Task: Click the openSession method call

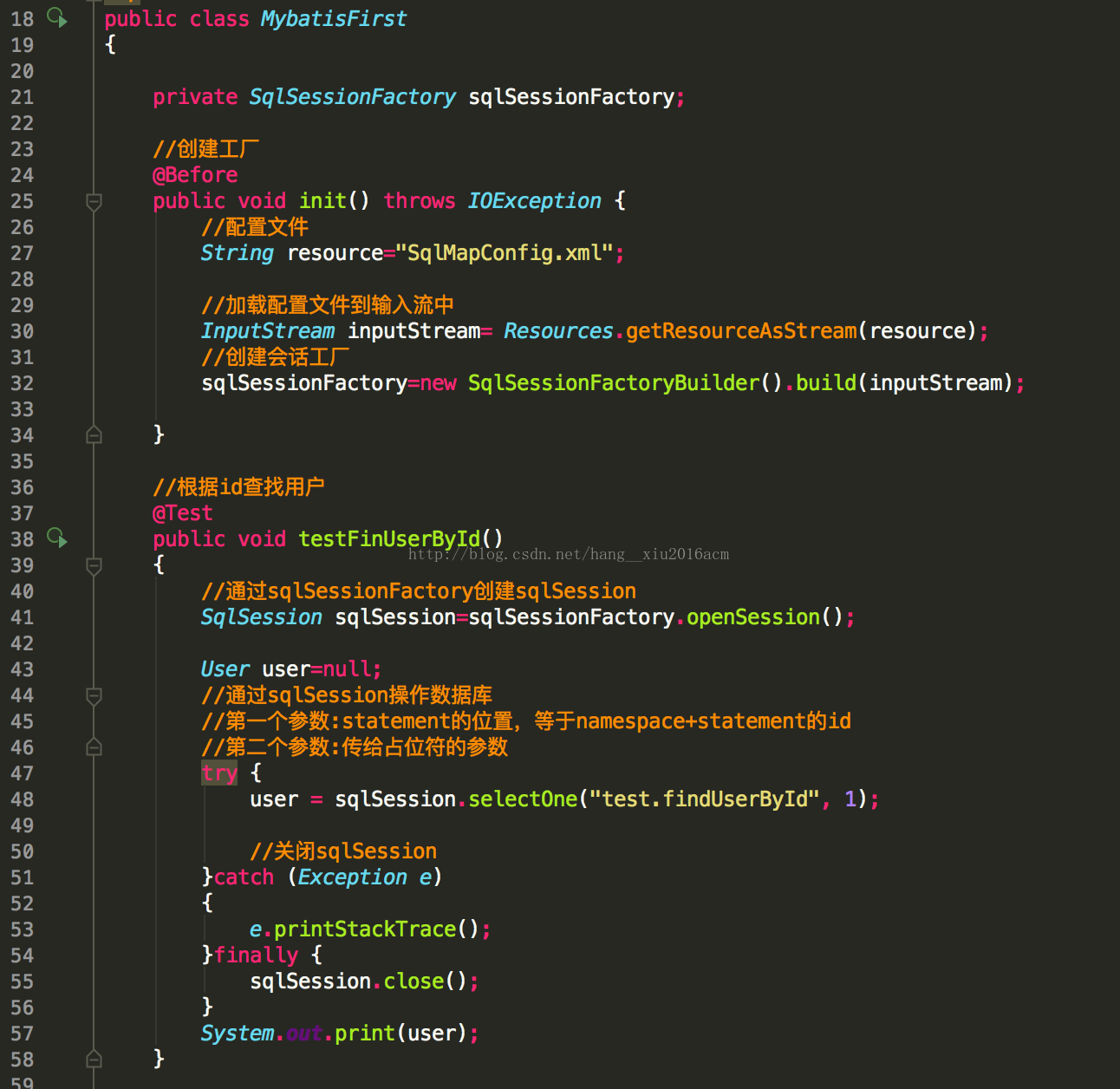Action: 753,617
